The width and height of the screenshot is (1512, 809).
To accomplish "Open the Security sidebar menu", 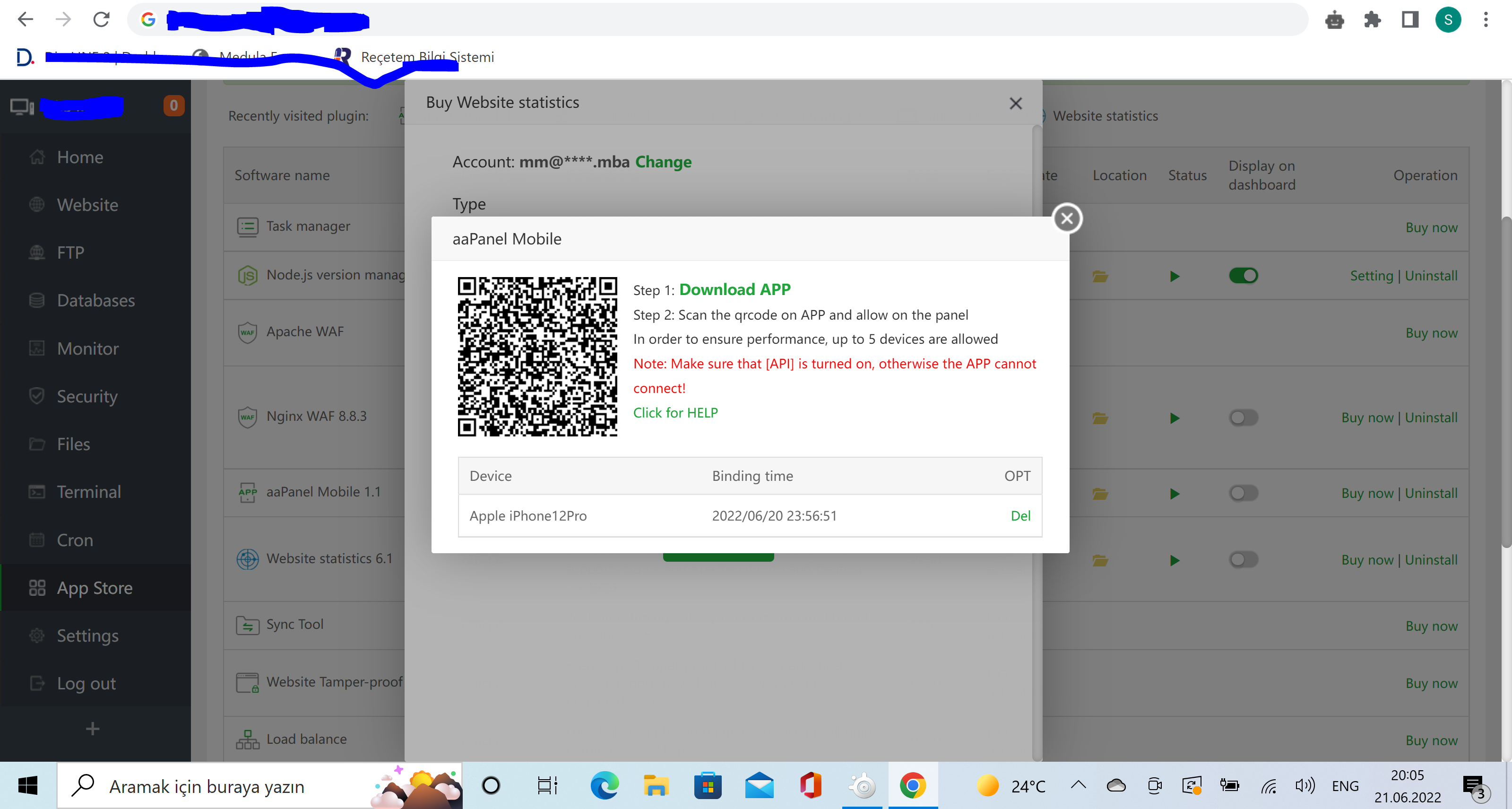I will 87,396.
